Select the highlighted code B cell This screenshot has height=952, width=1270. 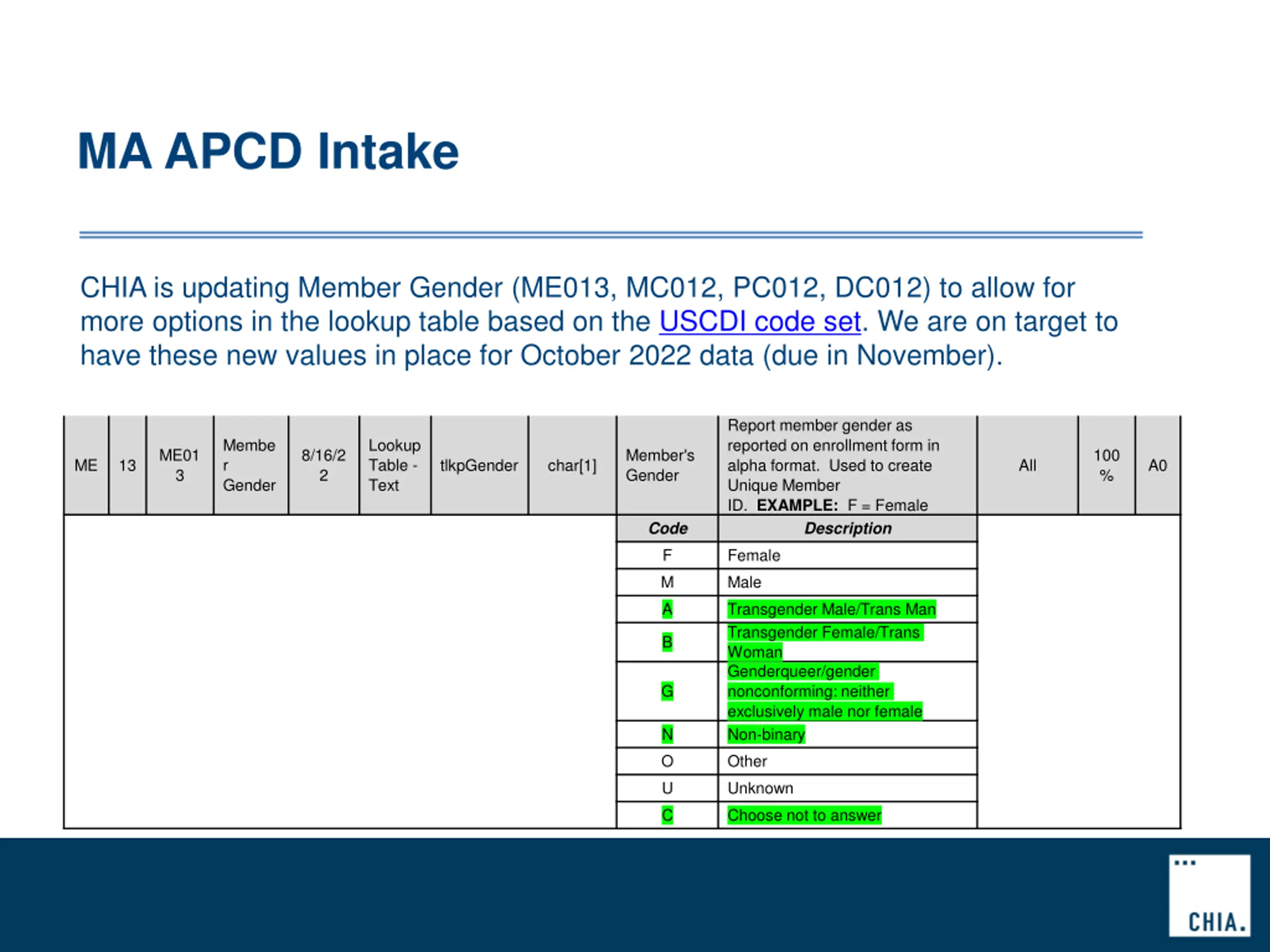pos(667,642)
